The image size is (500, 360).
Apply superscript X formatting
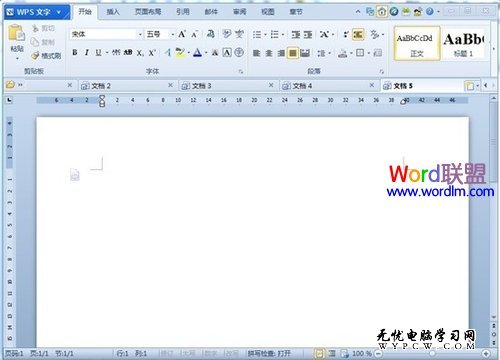tap(152, 53)
